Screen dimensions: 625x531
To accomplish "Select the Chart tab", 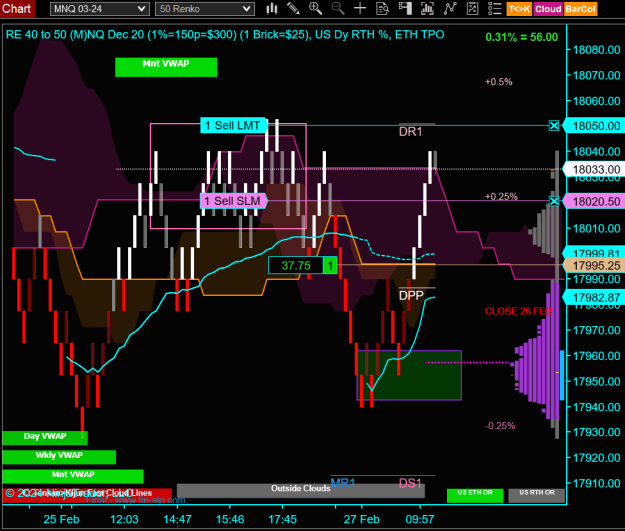I will coord(17,8).
